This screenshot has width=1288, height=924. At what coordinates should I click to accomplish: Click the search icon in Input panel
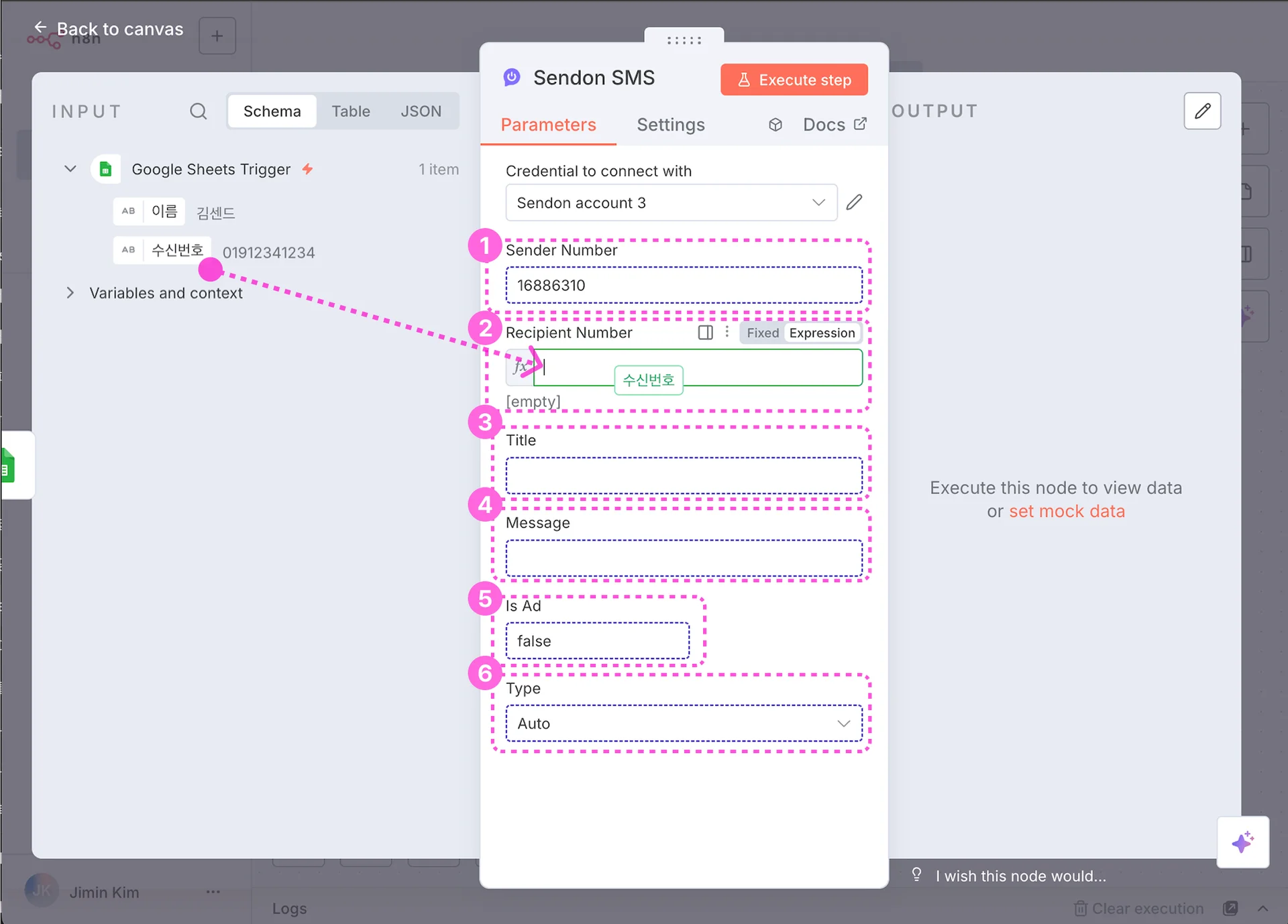[198, 111]
